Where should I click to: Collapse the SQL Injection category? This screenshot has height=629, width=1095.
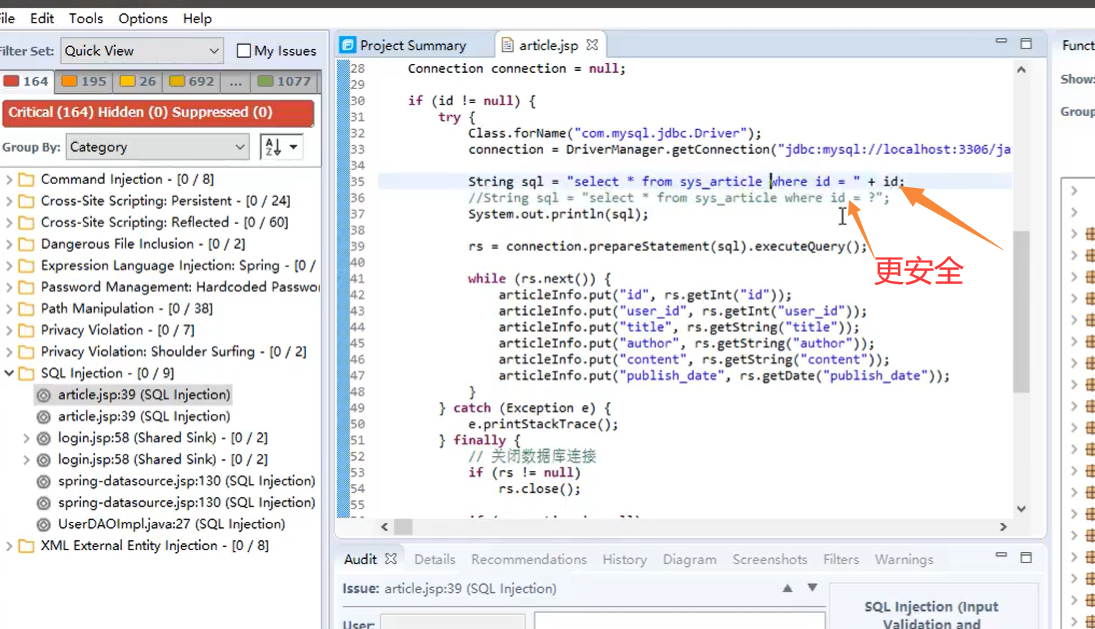click(9, 373)
